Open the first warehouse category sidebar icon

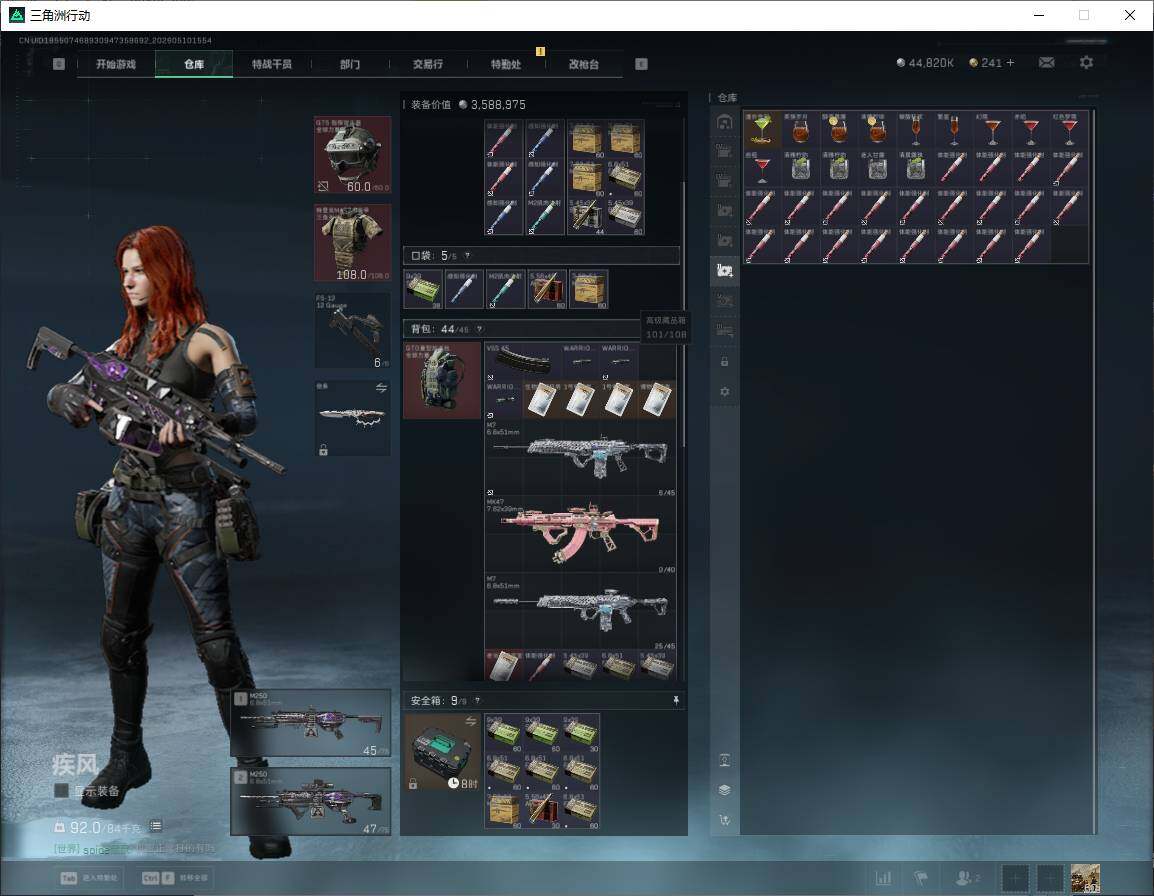[x=724, y=122]
